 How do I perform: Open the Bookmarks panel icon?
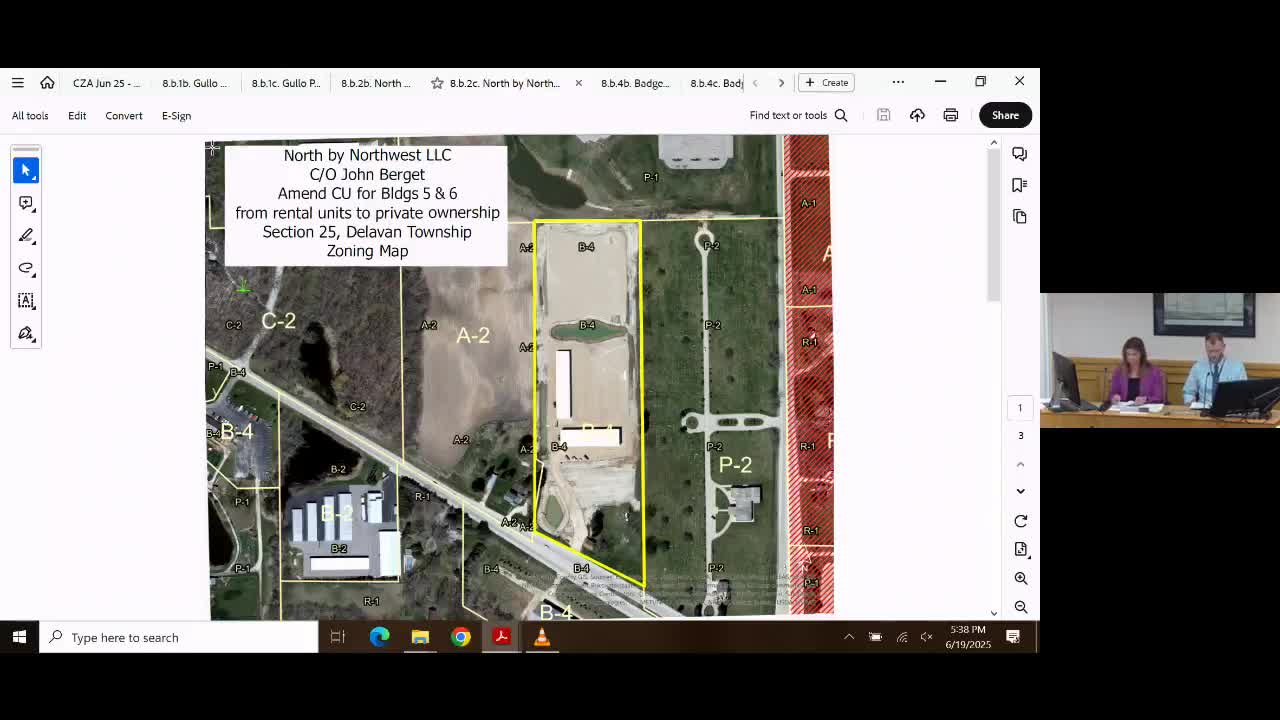click(1019, 185)
